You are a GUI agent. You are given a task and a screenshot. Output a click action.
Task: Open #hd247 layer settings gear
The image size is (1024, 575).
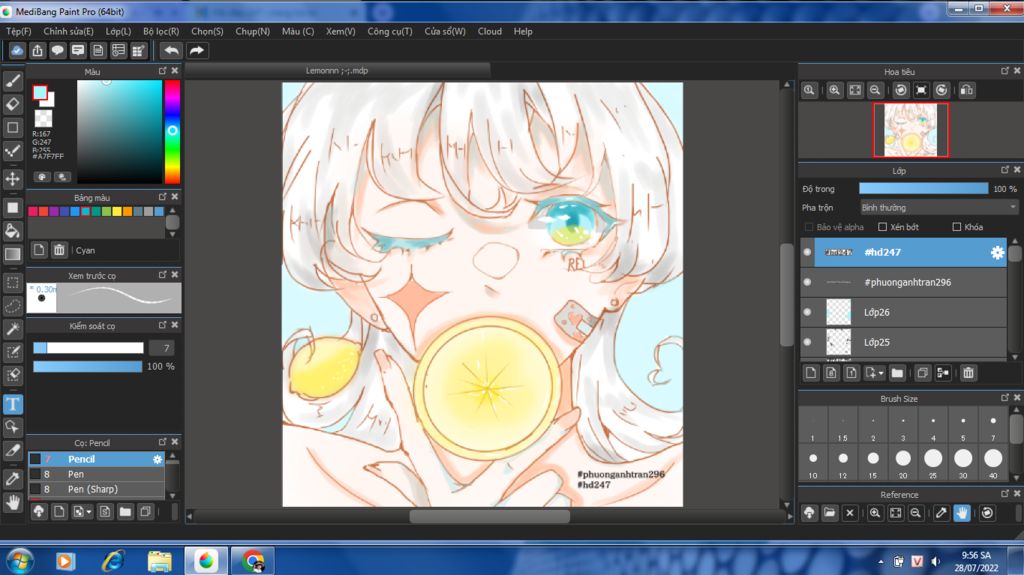997,252
